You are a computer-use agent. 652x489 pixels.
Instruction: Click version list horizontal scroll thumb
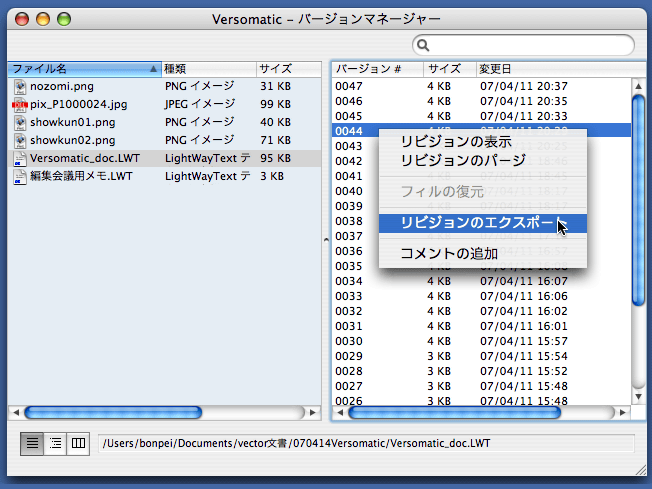454,412
